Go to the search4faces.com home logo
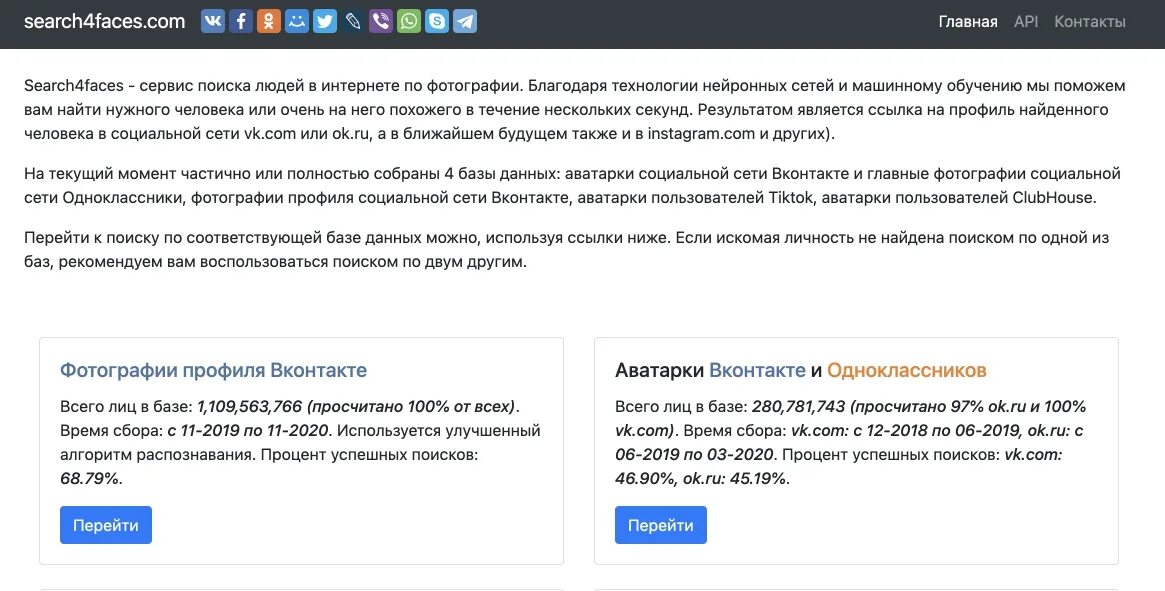 (x=105, y=22)
